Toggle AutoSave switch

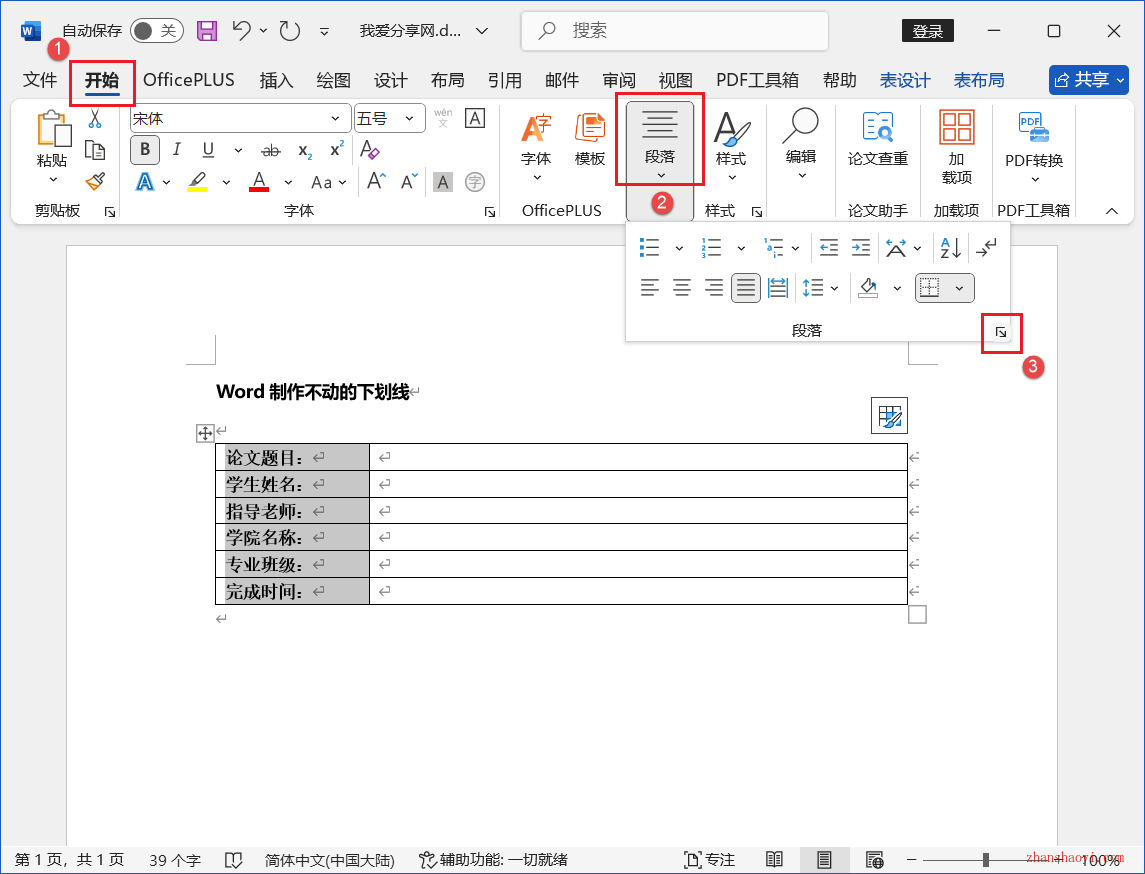[156, 31]
